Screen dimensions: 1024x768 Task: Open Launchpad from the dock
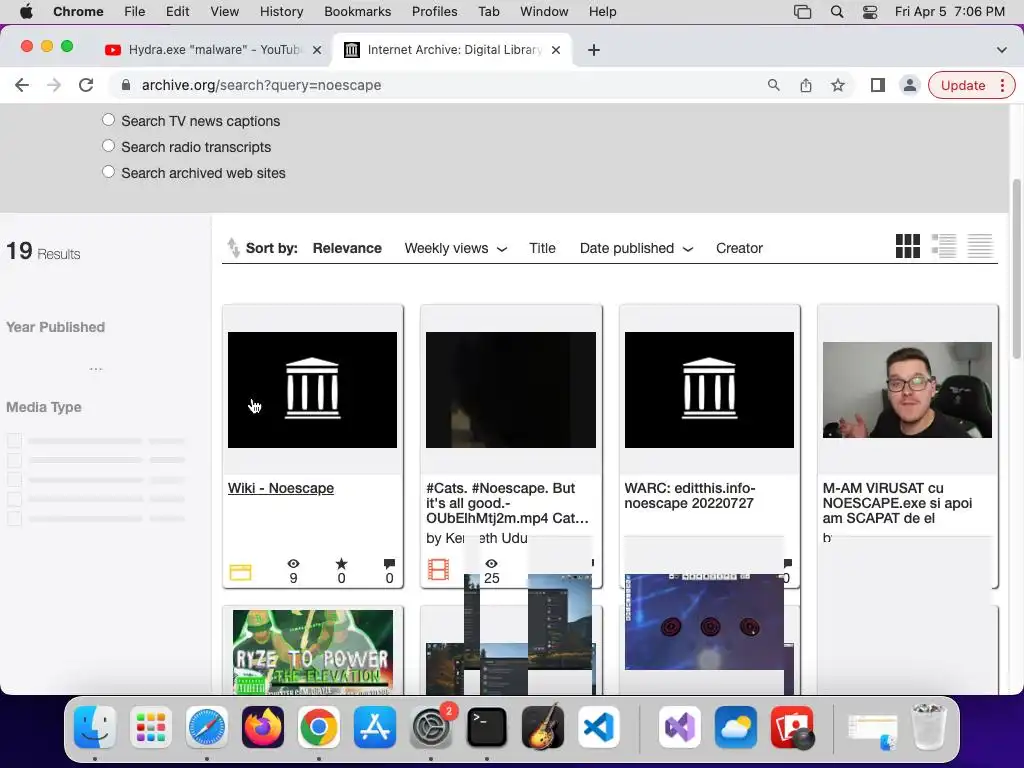[151, 727]
